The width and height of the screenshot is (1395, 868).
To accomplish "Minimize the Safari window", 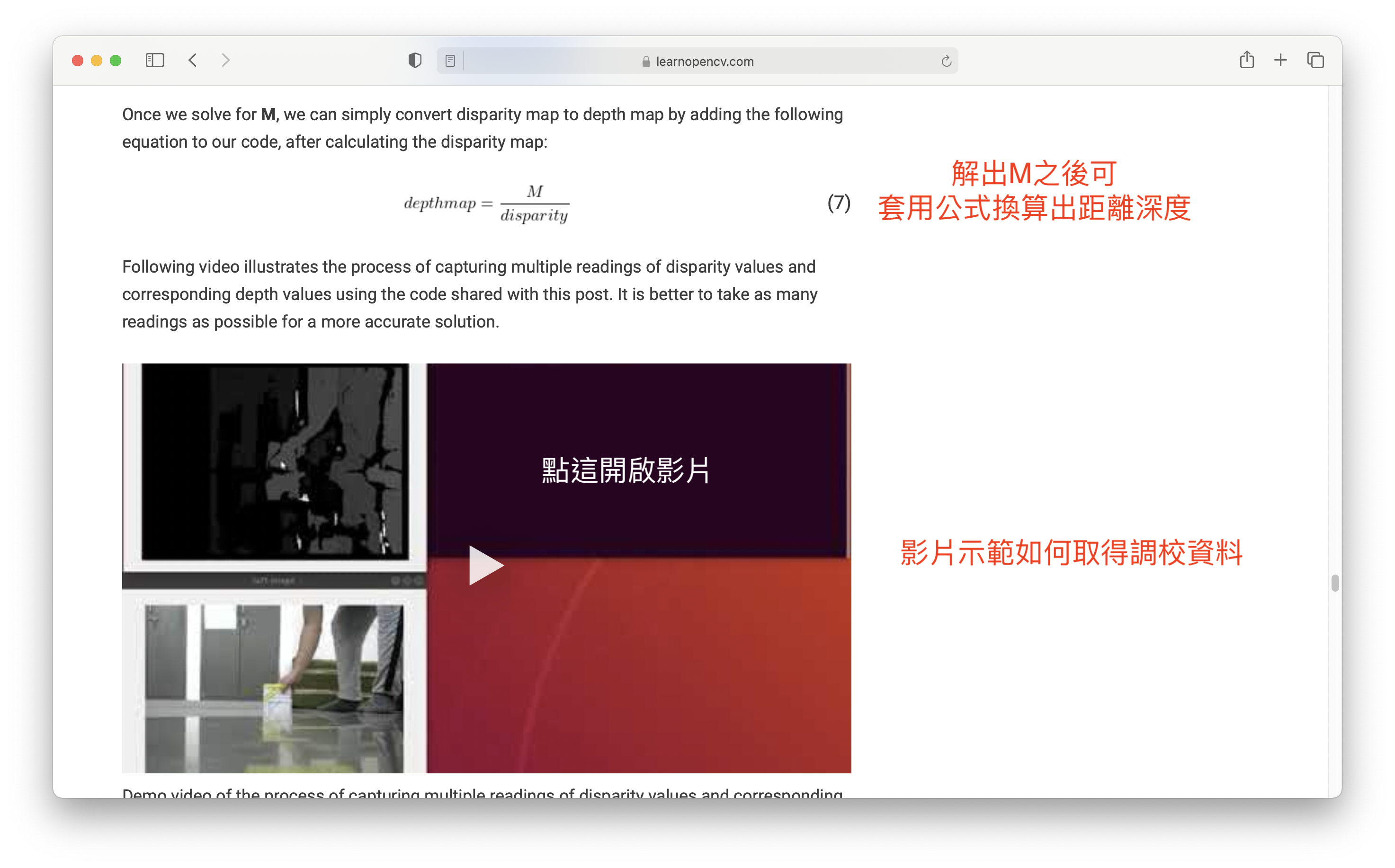I will point(97,61).
